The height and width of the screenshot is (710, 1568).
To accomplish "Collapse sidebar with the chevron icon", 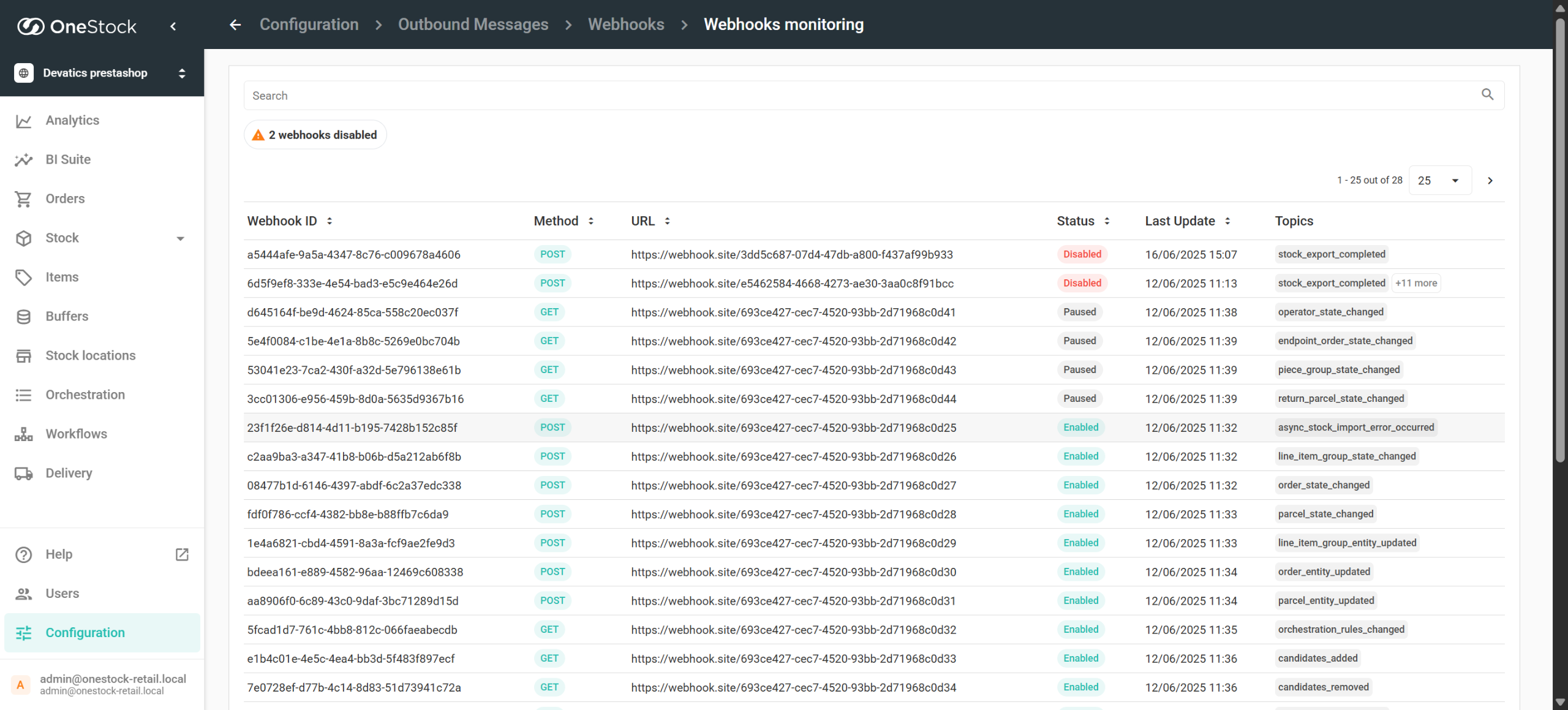I will (x=173, y=26).
